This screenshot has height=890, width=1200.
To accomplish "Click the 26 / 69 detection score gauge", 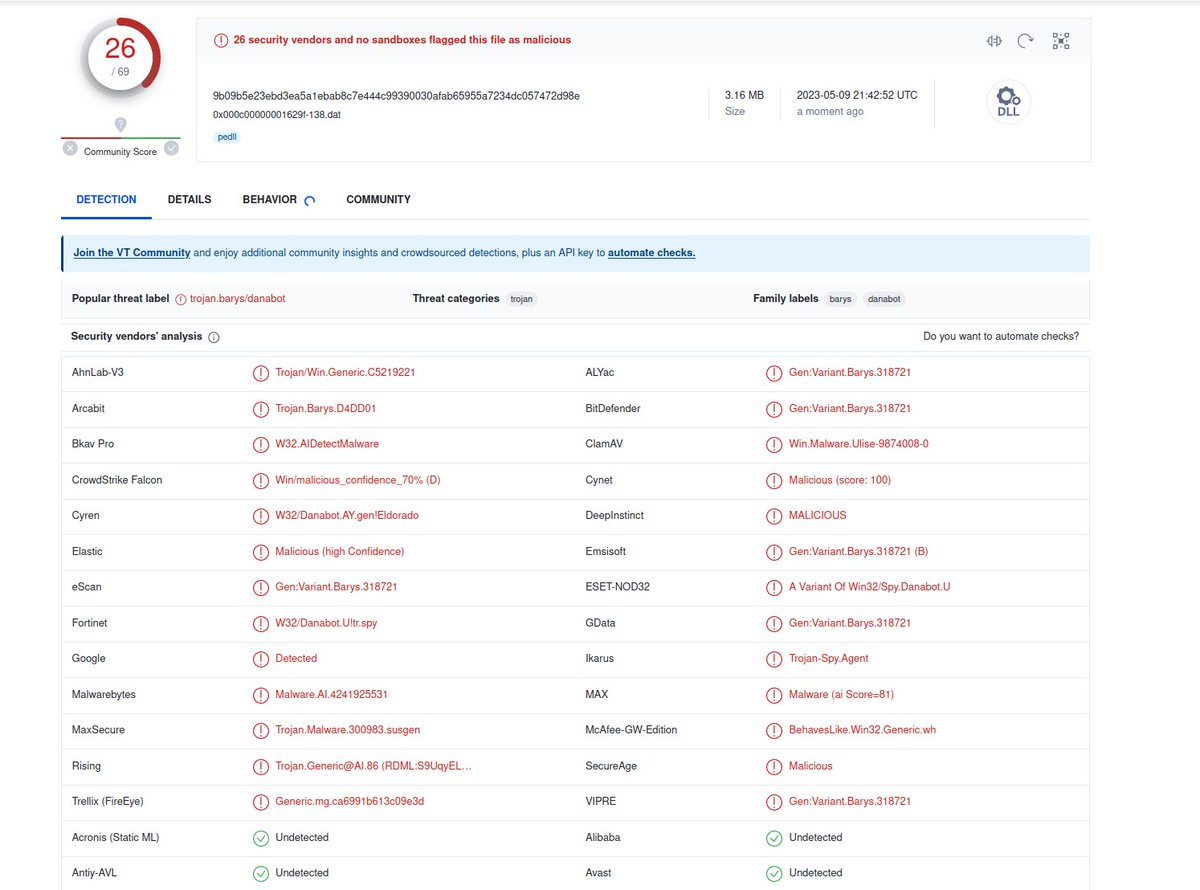I will coord(120,57).
